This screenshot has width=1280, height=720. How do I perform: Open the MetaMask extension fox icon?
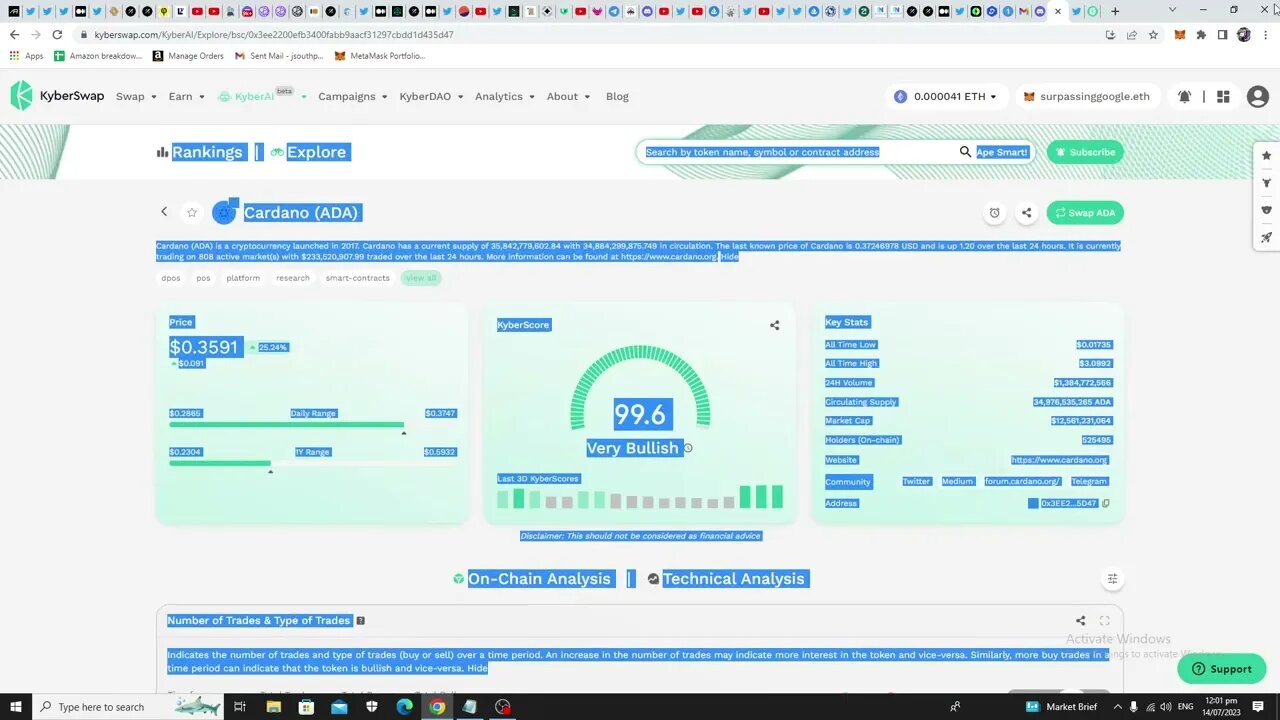click(1180, 34)
